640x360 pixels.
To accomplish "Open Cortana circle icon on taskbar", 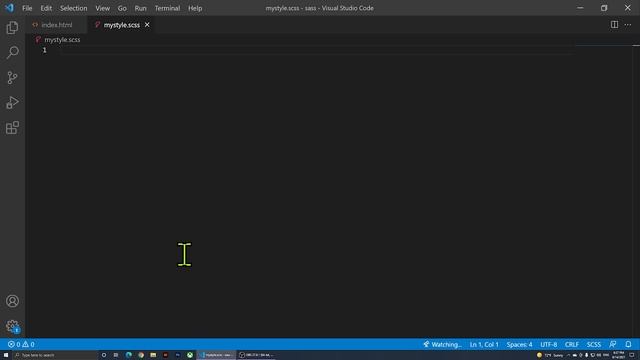I will (x=104, y=355).
